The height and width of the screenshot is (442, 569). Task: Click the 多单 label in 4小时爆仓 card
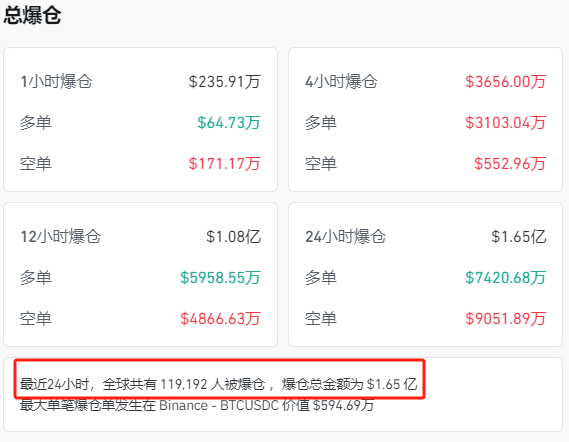click(321, 123)
